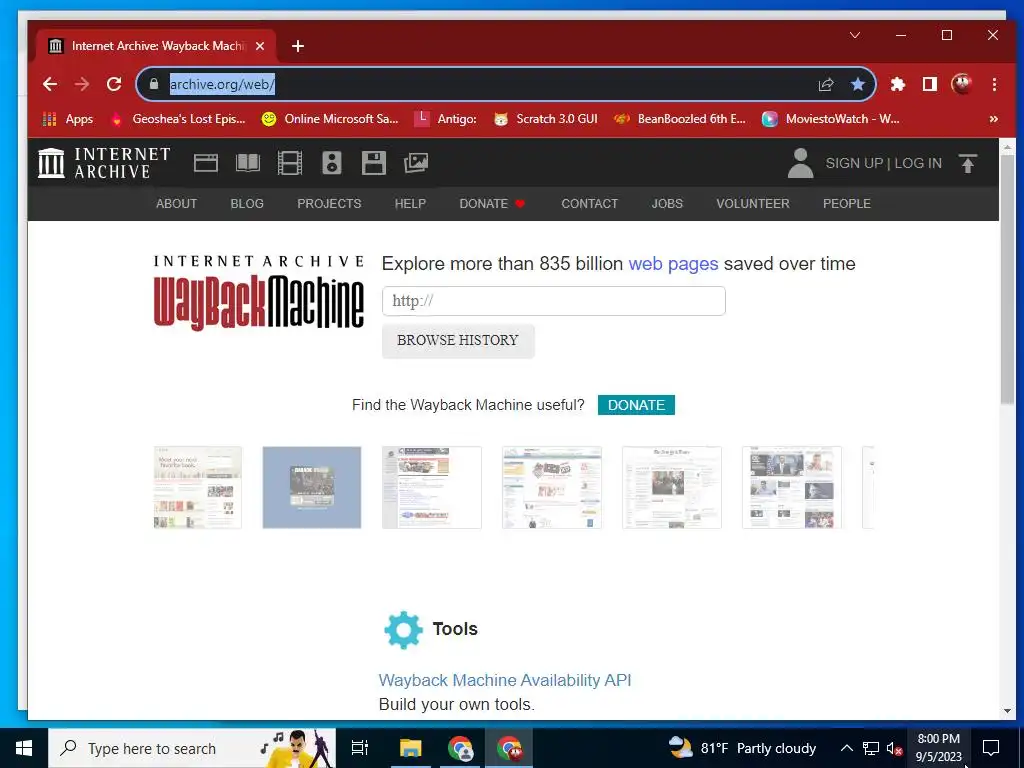This screenshot has width=1024, height=768.
Task: Click the muted volume tray icon
Action: [x=894, y=748]
